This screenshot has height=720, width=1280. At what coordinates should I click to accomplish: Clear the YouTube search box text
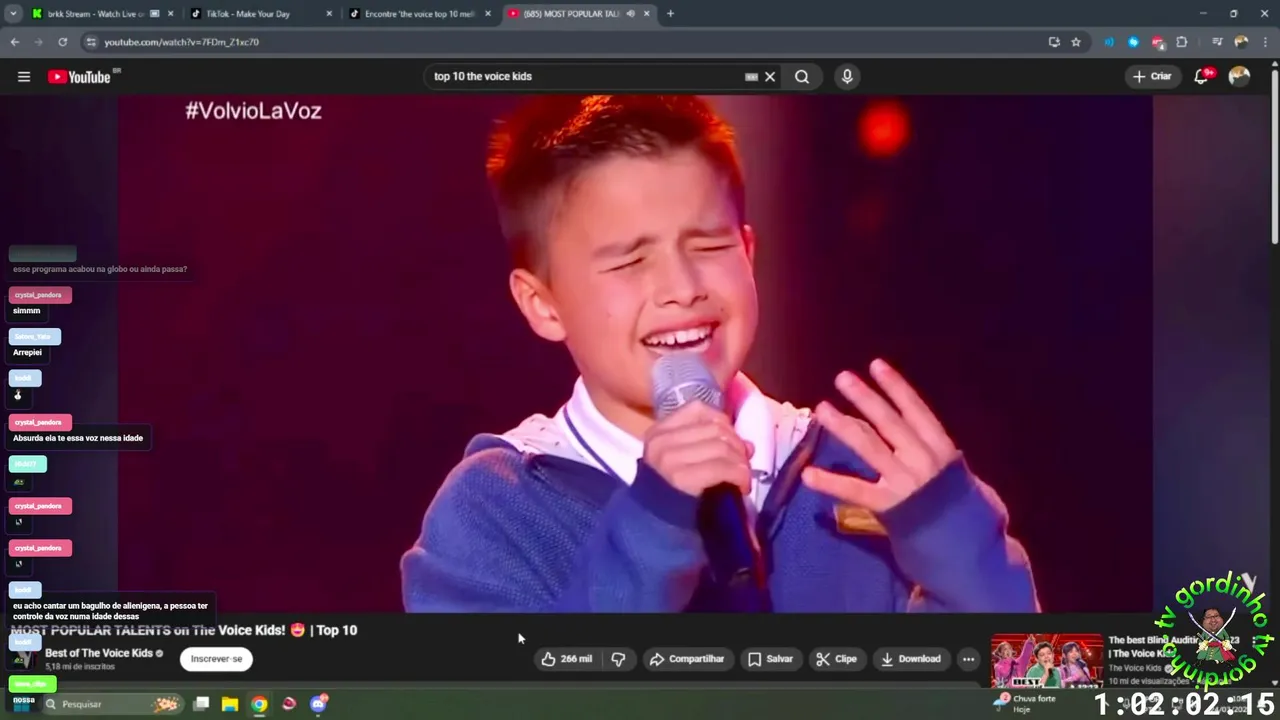[x=770, y=77]
